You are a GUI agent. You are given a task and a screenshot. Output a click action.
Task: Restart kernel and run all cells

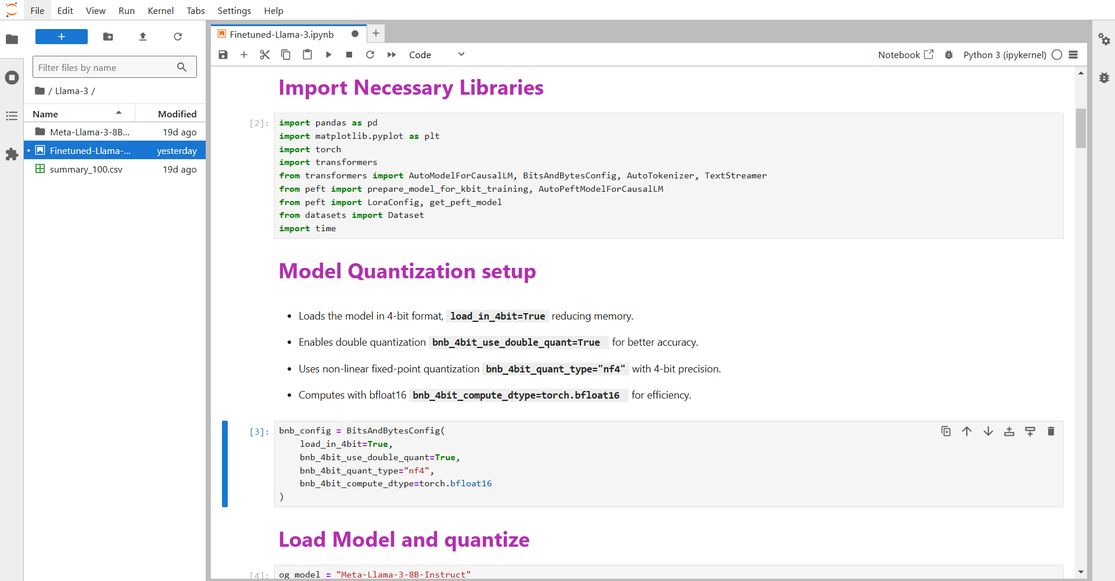coord(391,55)
